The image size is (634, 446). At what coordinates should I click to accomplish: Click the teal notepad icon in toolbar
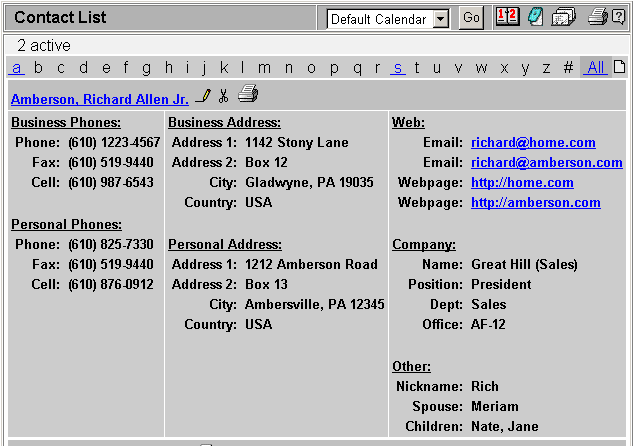pyautogui.click(x=535, y=17)
